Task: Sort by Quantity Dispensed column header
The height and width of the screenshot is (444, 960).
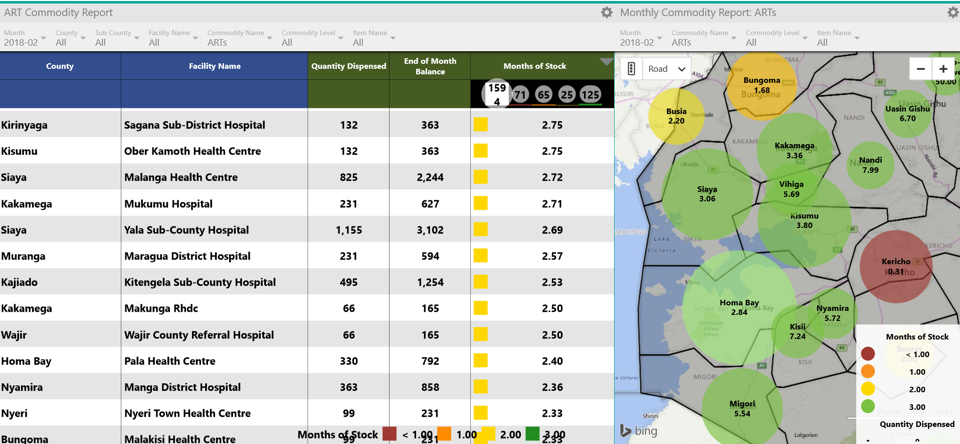Action: coord(348,66)
